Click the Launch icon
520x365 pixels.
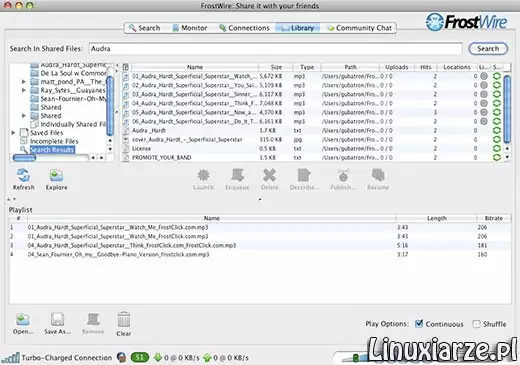click(x=203, y=175)
